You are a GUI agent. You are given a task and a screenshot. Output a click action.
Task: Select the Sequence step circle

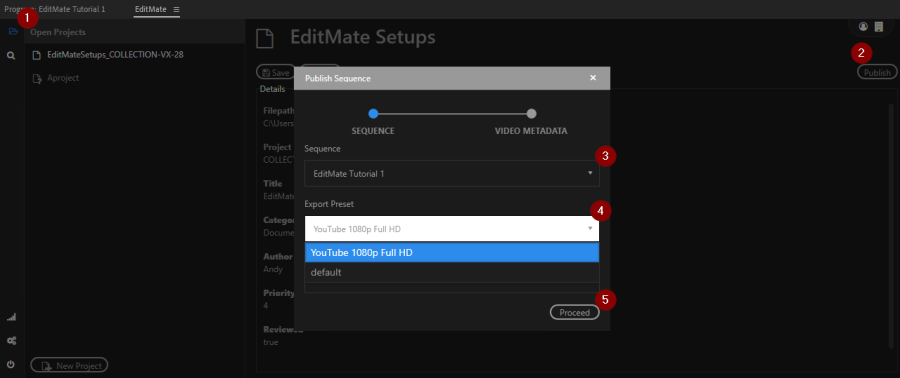(x=373, y=113)
